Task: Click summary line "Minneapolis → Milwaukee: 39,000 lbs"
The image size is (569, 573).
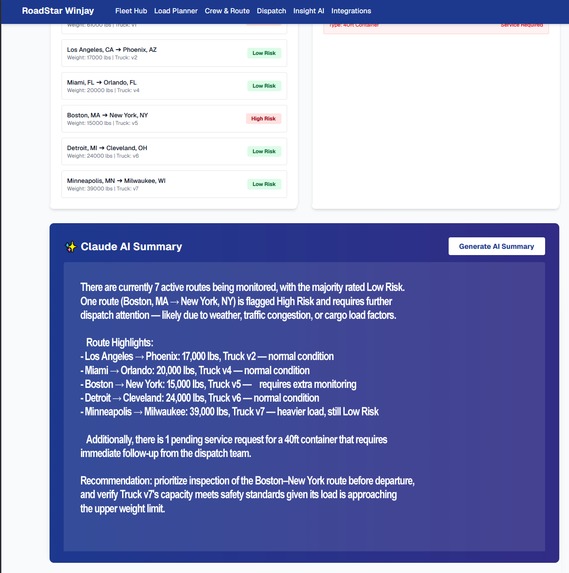Action: tap(230, 412)
